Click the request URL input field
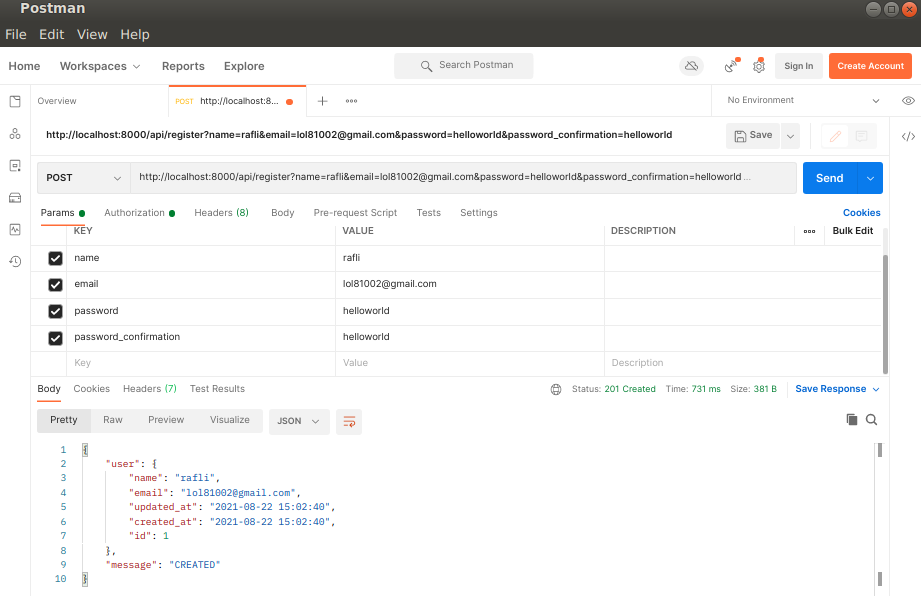The height and width of the screenshot is (596, 921). (x=450, y=177)
